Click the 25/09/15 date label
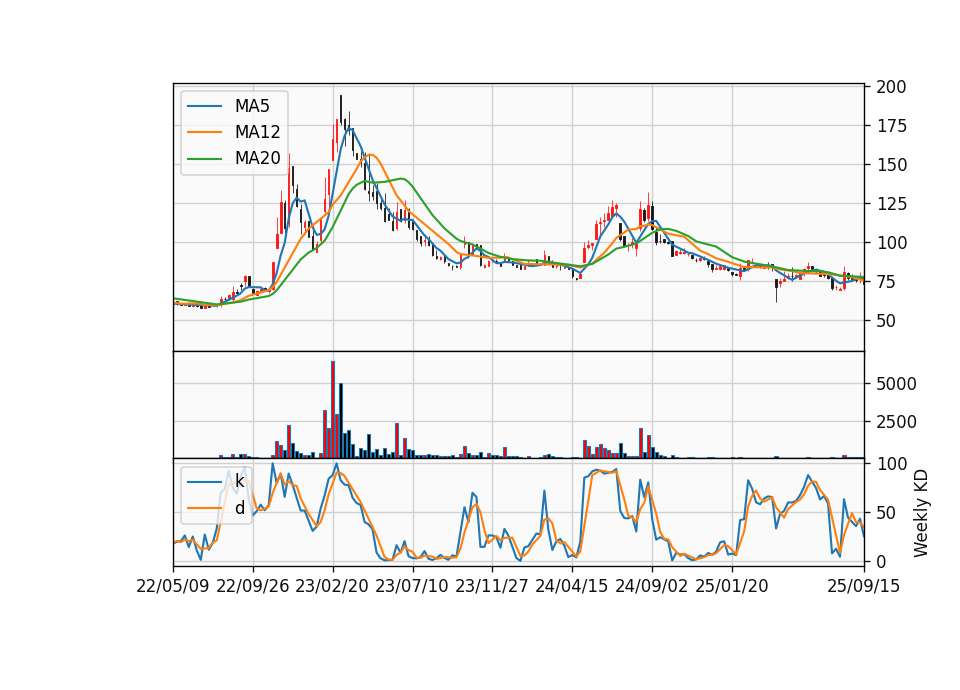This screenshot has width=960, height=690. click(x=864, y=586)
